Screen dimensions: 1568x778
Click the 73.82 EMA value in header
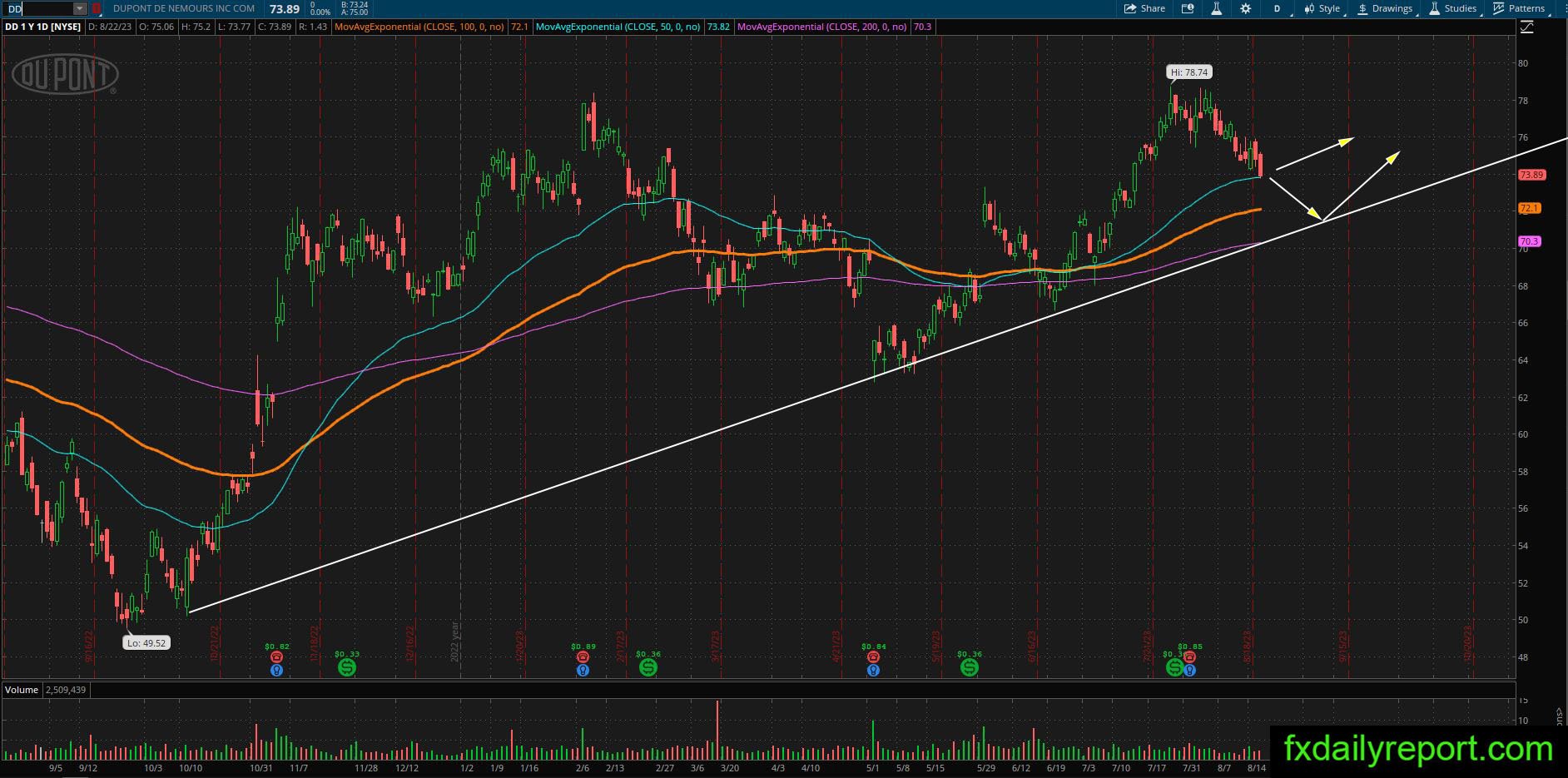pos(718,27)
